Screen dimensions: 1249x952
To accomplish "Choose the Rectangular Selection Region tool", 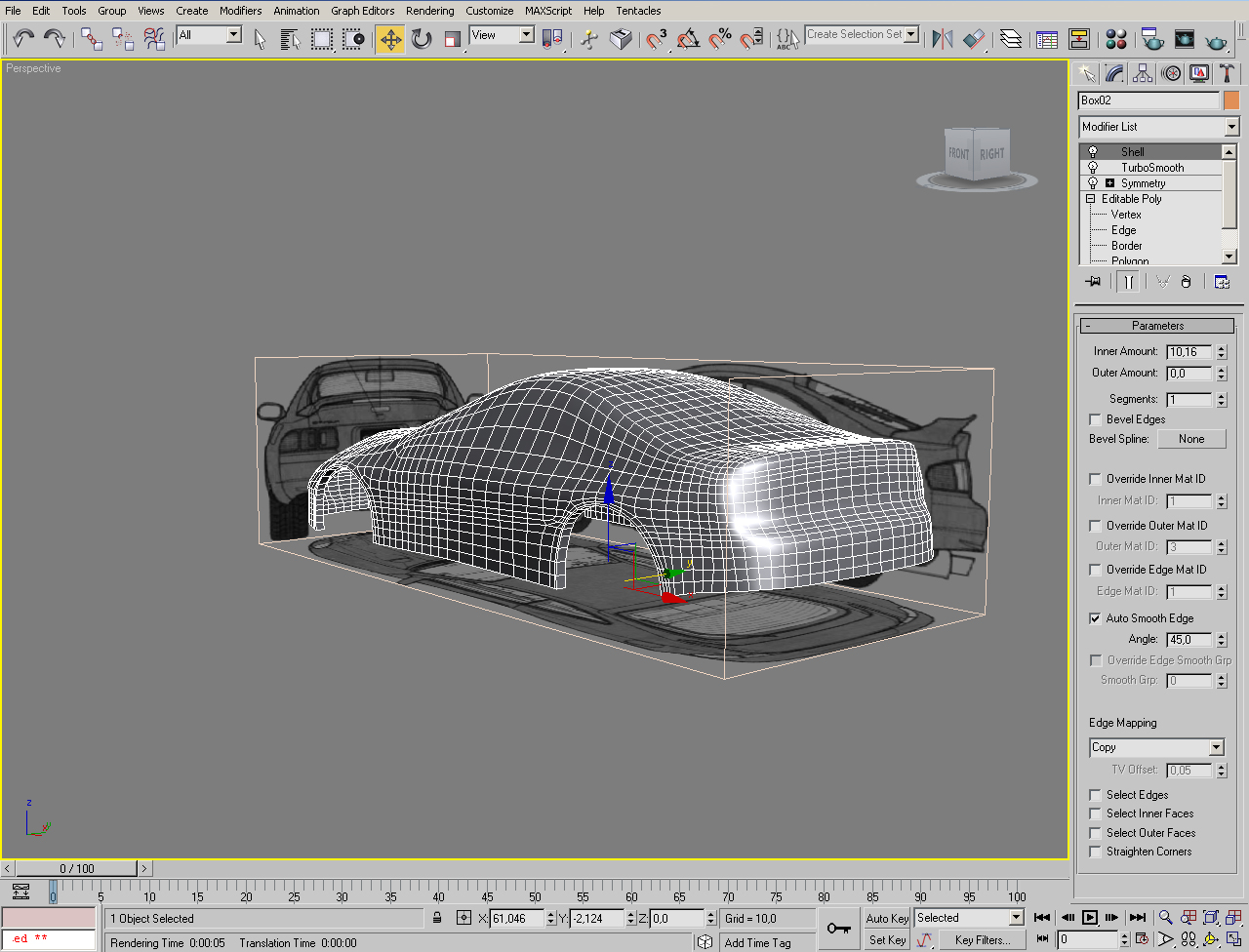I will [x=322, y=39].
